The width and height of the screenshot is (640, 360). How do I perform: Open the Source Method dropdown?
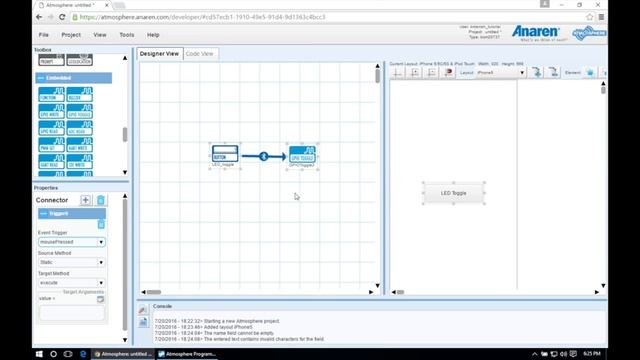point(72,262)
